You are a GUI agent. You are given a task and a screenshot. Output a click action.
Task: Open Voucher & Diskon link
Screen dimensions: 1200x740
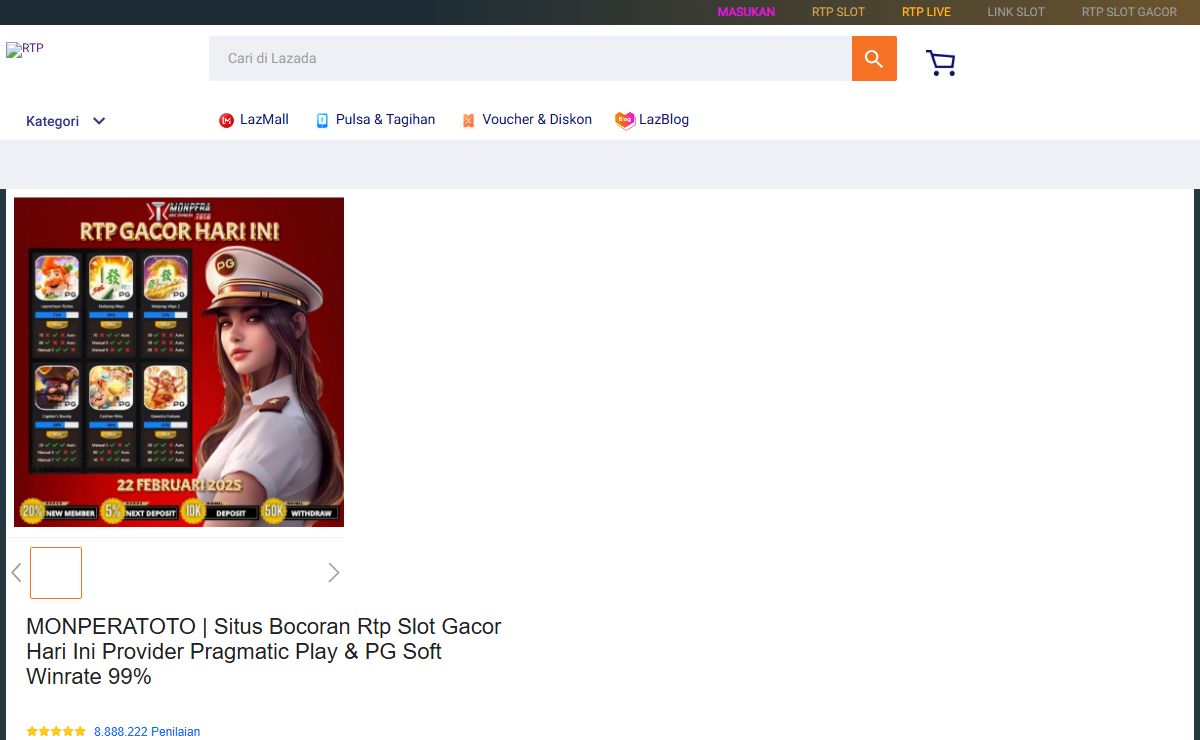[x=537, y=119]
